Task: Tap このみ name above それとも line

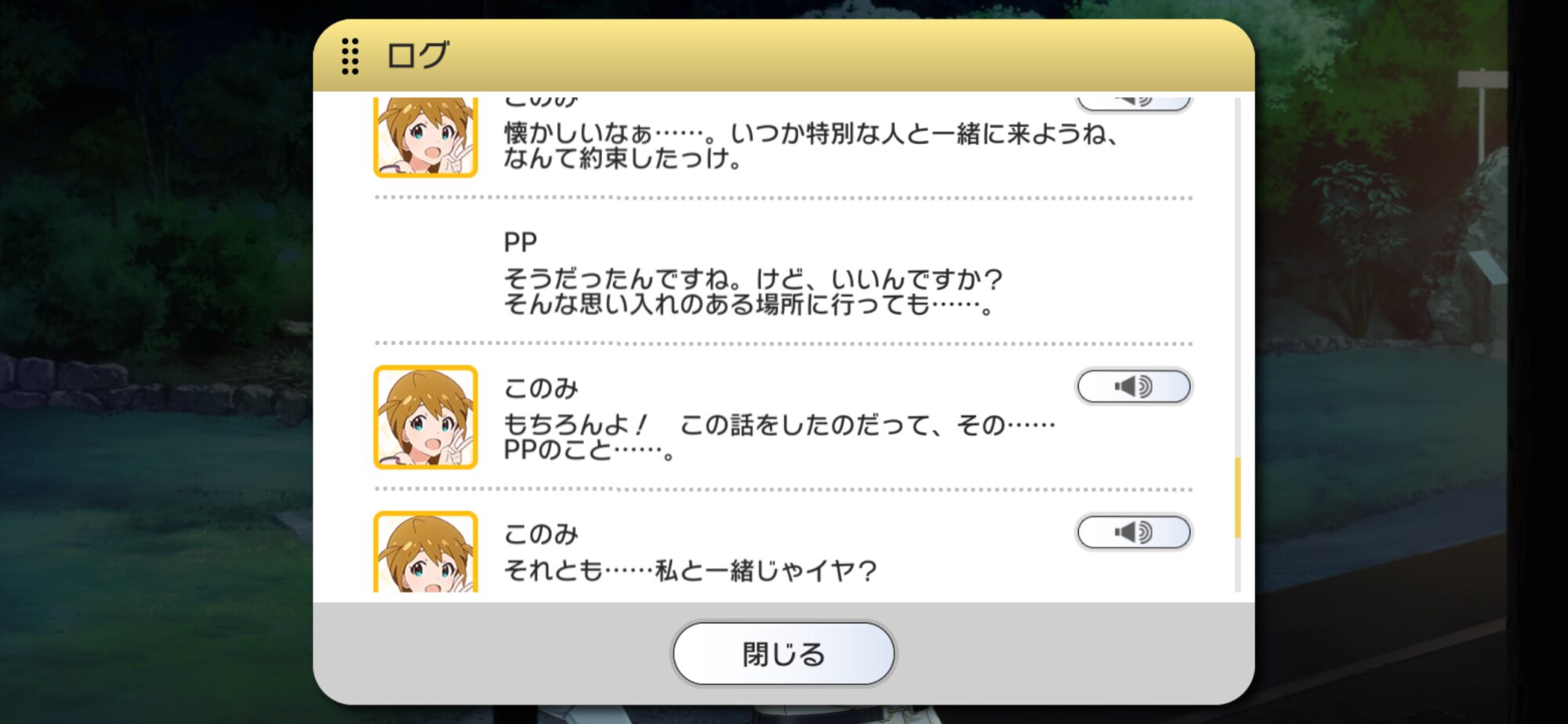Action: point(541,534)
